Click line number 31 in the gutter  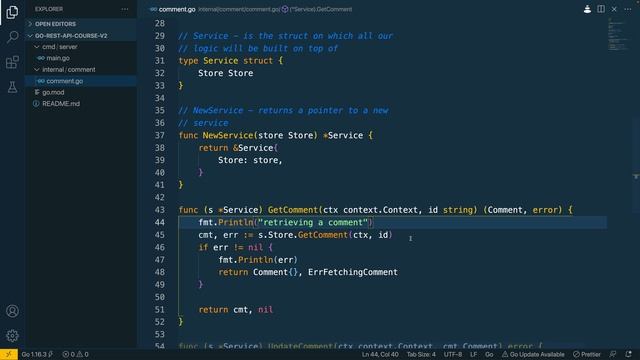pyautogui.click(x=160, y=61)
